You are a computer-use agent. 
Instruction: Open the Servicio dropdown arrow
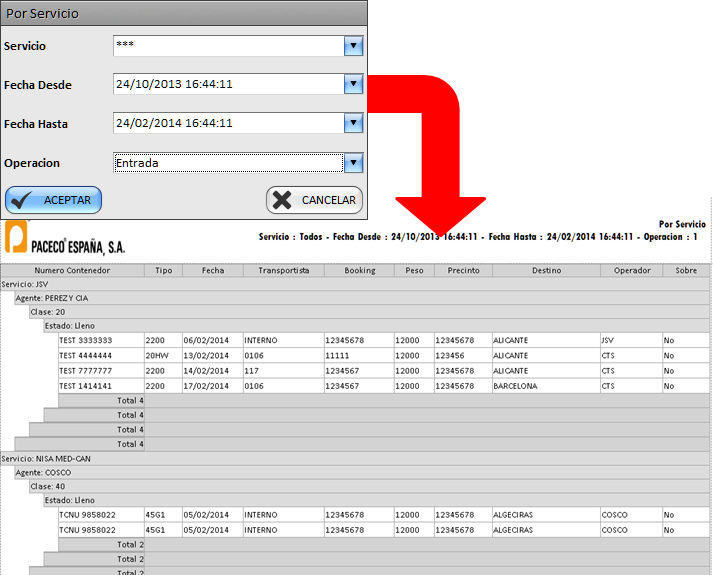pyautogui.click(x=352, y=46)
